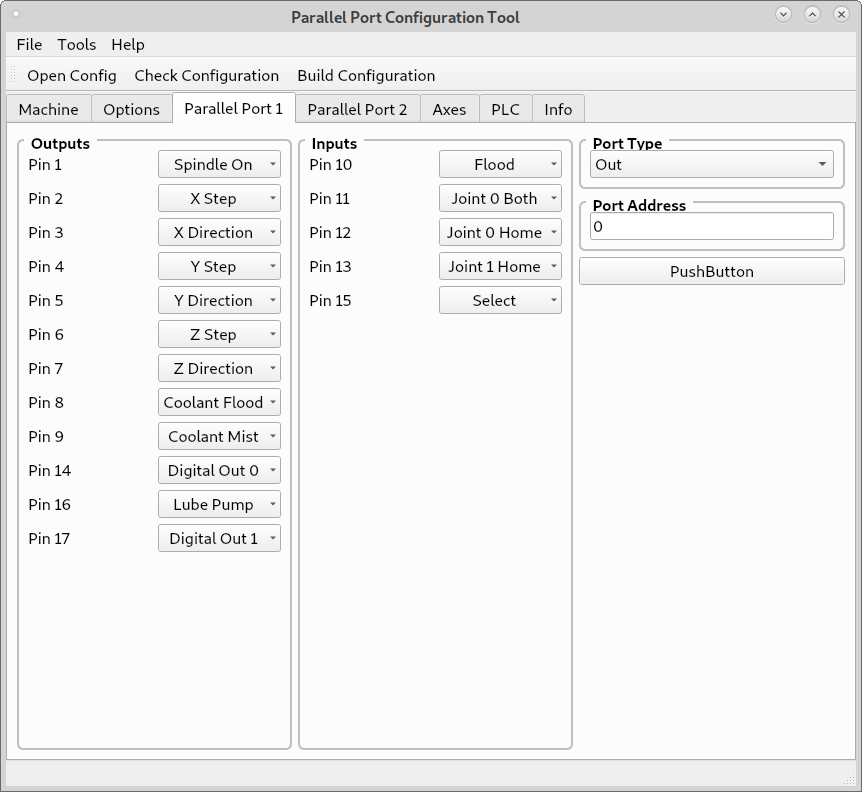
Task: Click the Pin 15 label
Action: click(x=330, y=301)
